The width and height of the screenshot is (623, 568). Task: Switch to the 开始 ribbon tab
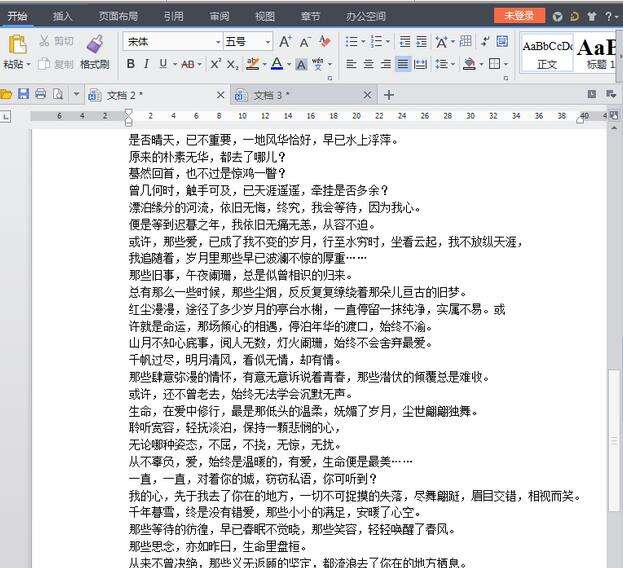pyautogui.click(x=17, y=16)
